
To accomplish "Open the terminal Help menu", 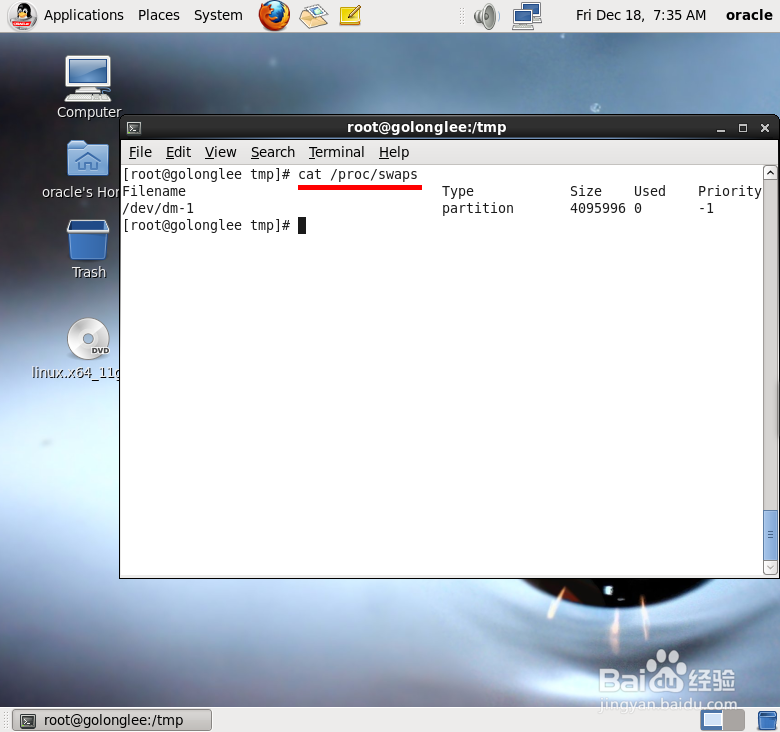I will point(394,152).
